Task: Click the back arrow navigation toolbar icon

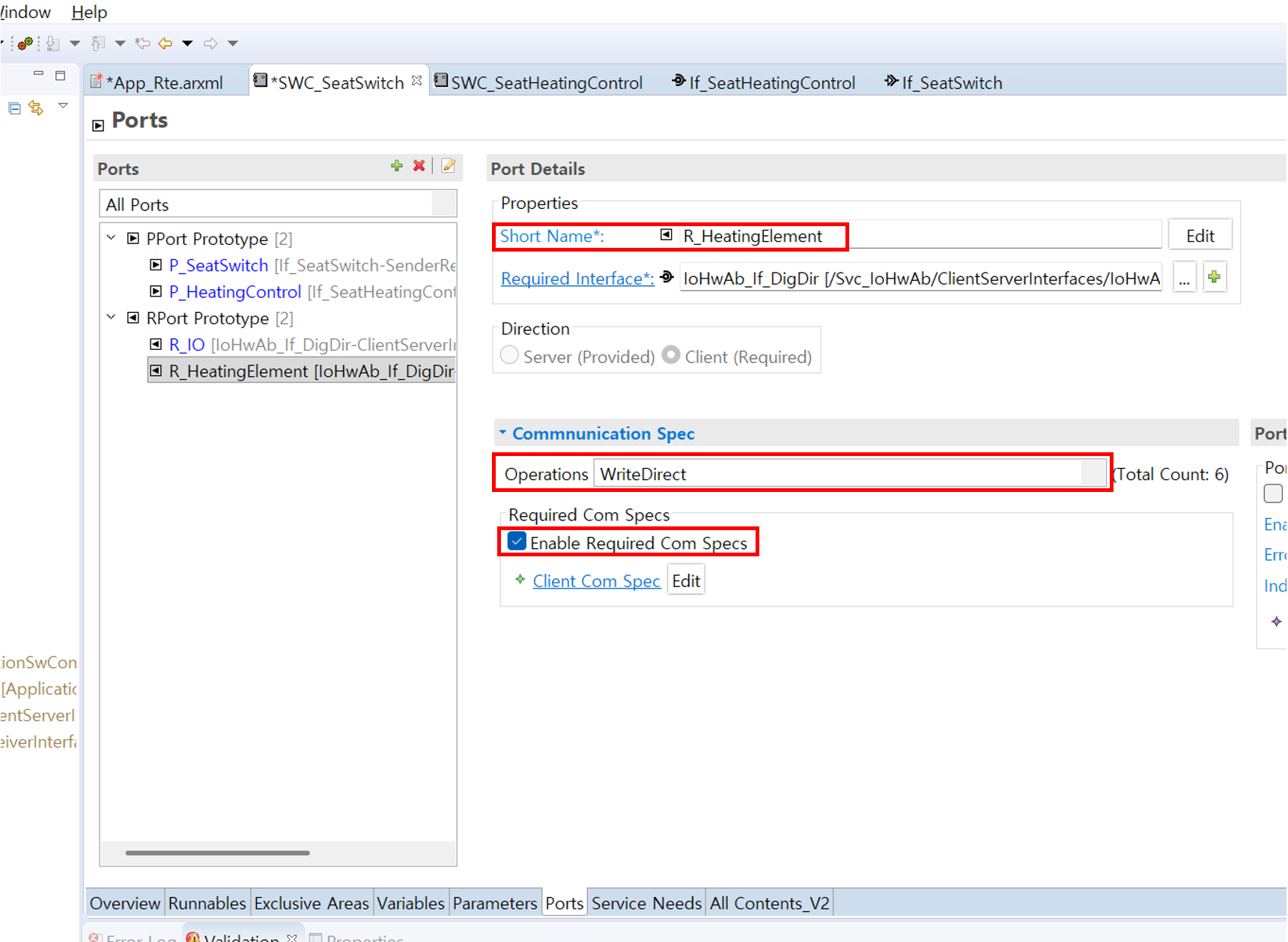Action: coord(165,43)
